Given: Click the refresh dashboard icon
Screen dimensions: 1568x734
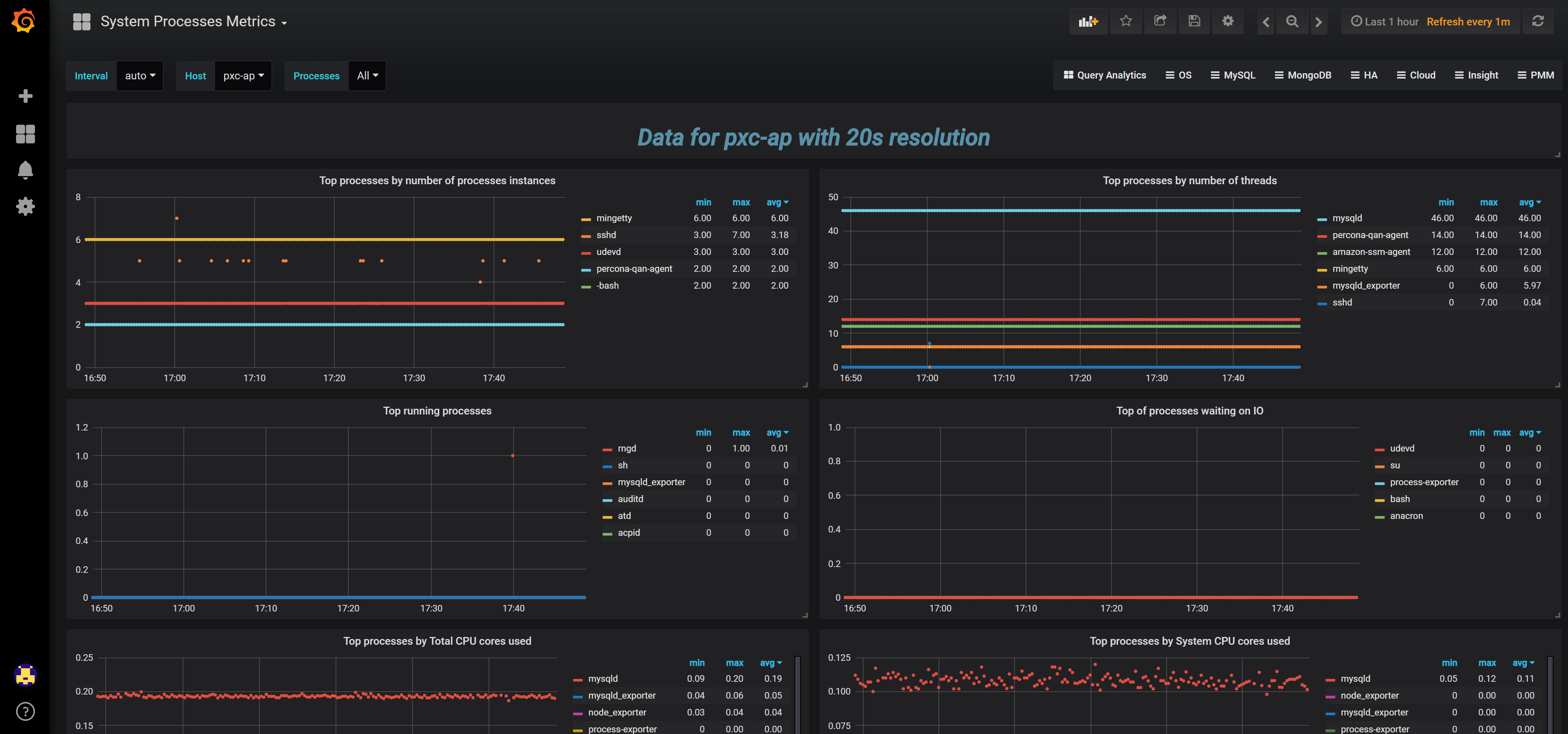Looking at the screenshot, I should tap(1538, 22).
